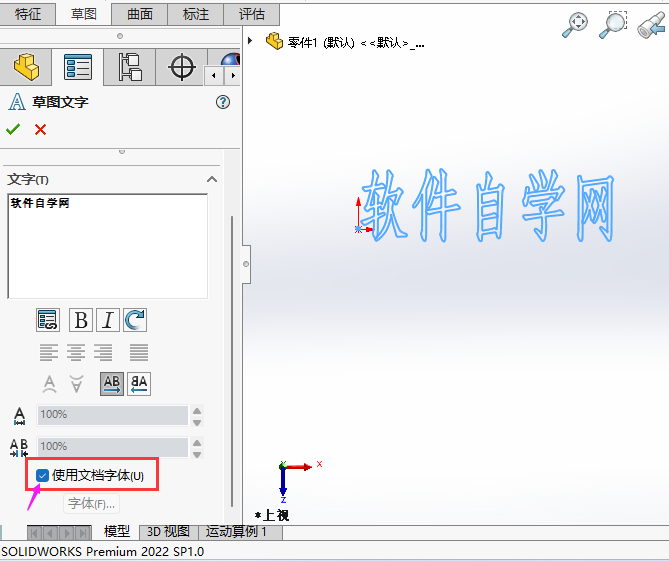Viewport: 669px width, 561px height.
Task: Select the mirrored BA flip horizontal button
Action: pyautogui.click(x=139, y=384)
